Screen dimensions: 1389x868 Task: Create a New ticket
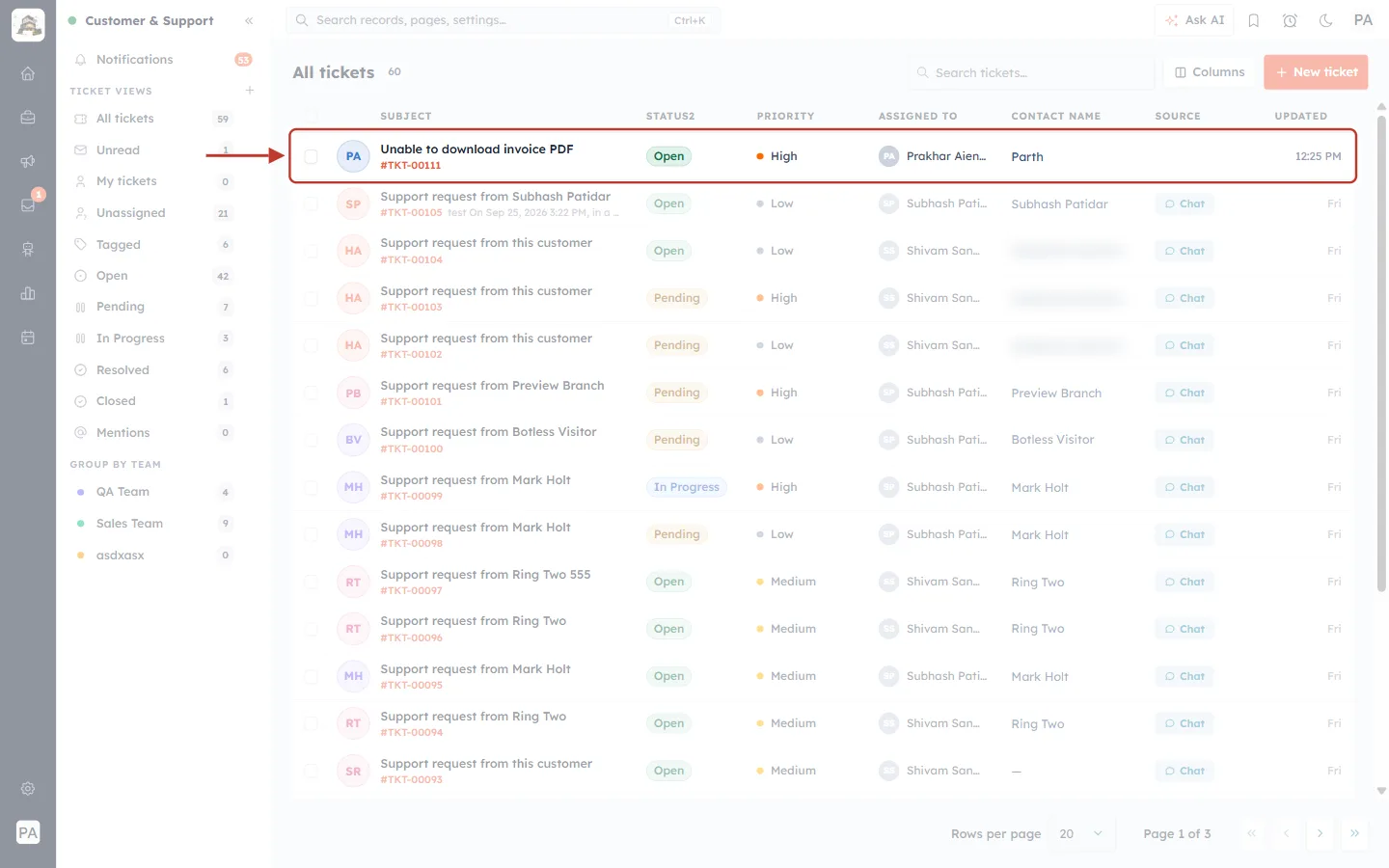[1316, 72]
